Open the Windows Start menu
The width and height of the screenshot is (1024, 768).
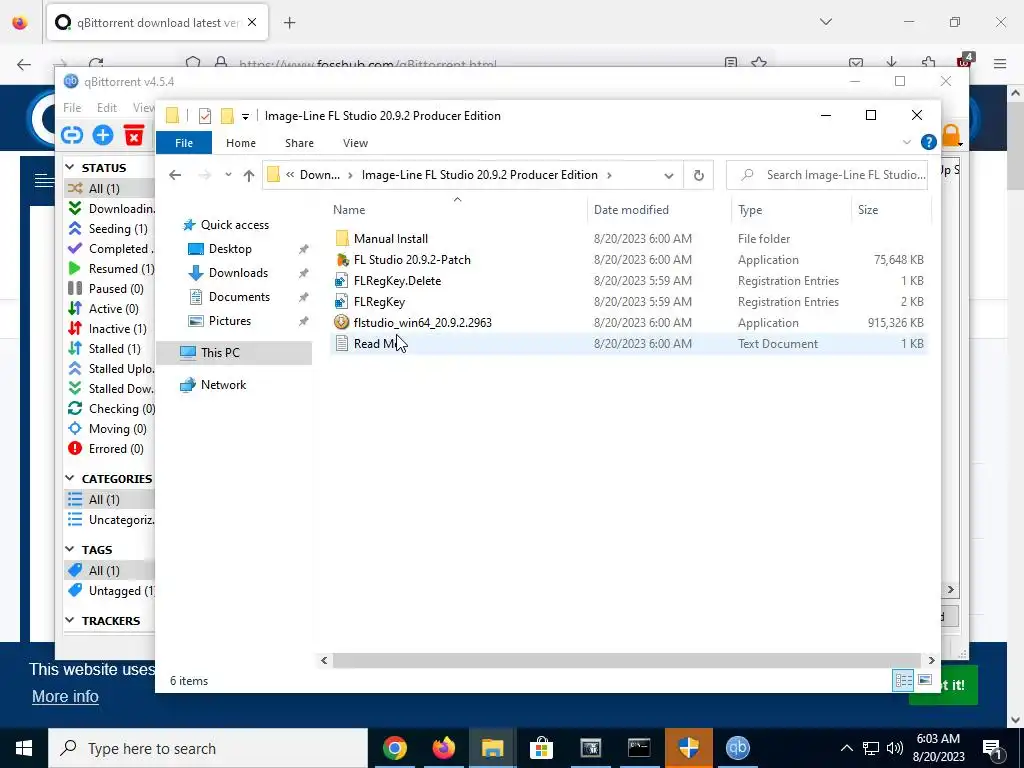click(24, 748)
